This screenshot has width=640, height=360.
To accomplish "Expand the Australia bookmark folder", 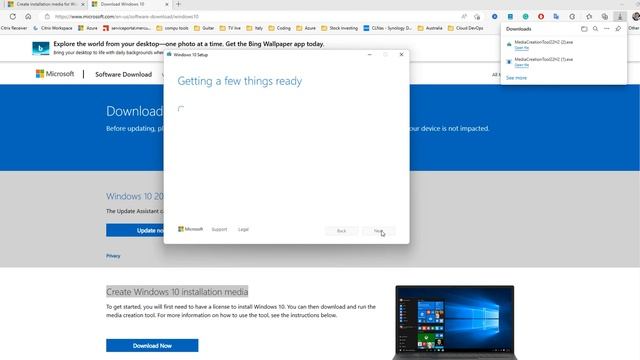I will click(x=431, y=28).
